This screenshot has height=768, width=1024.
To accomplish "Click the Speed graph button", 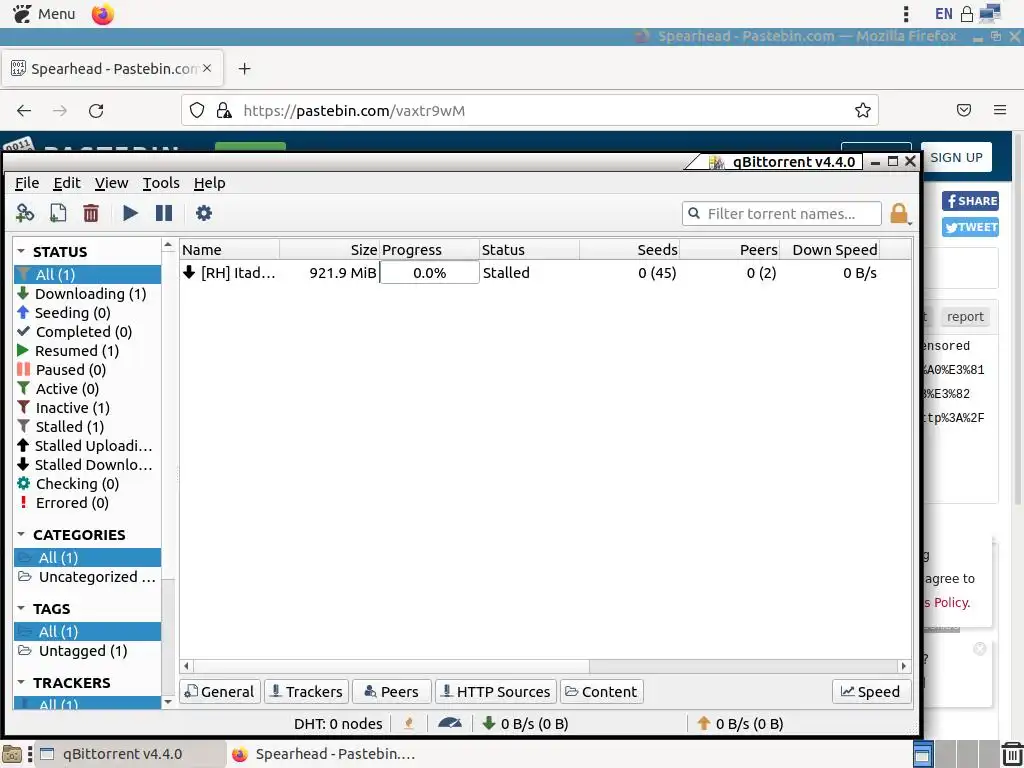I will click(871, 692).
